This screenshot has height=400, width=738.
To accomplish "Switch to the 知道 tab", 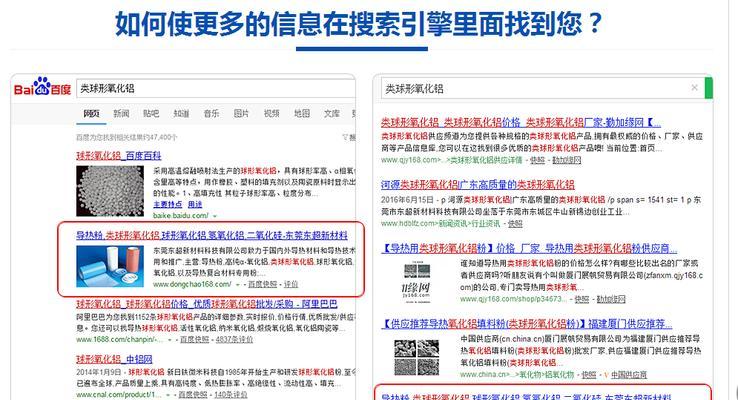I will click(181, 113).
